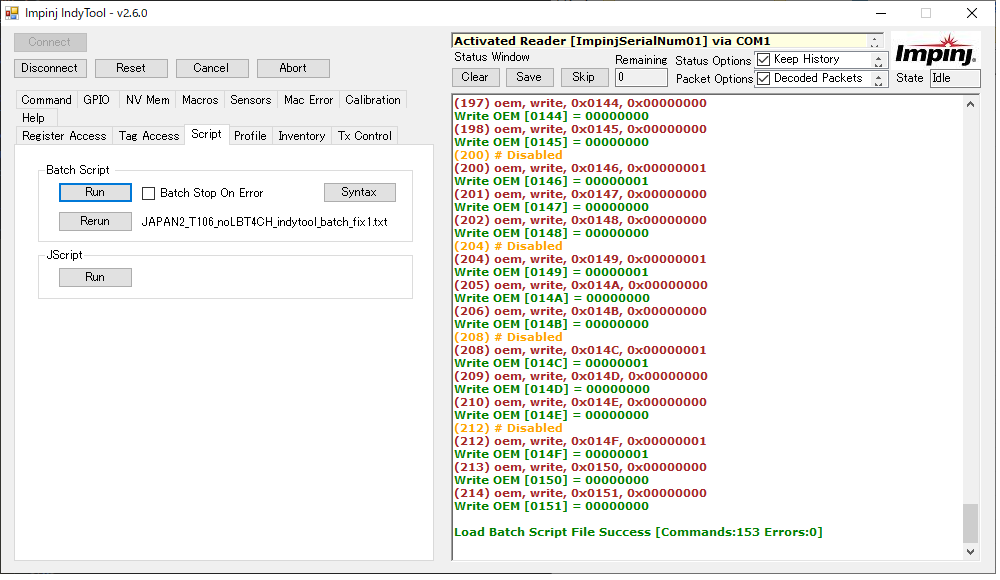Image resolution: width=1000 pixels, height=580 pixels.
Task: Open the Mac Error tab
Action: (x=309, y=100)
